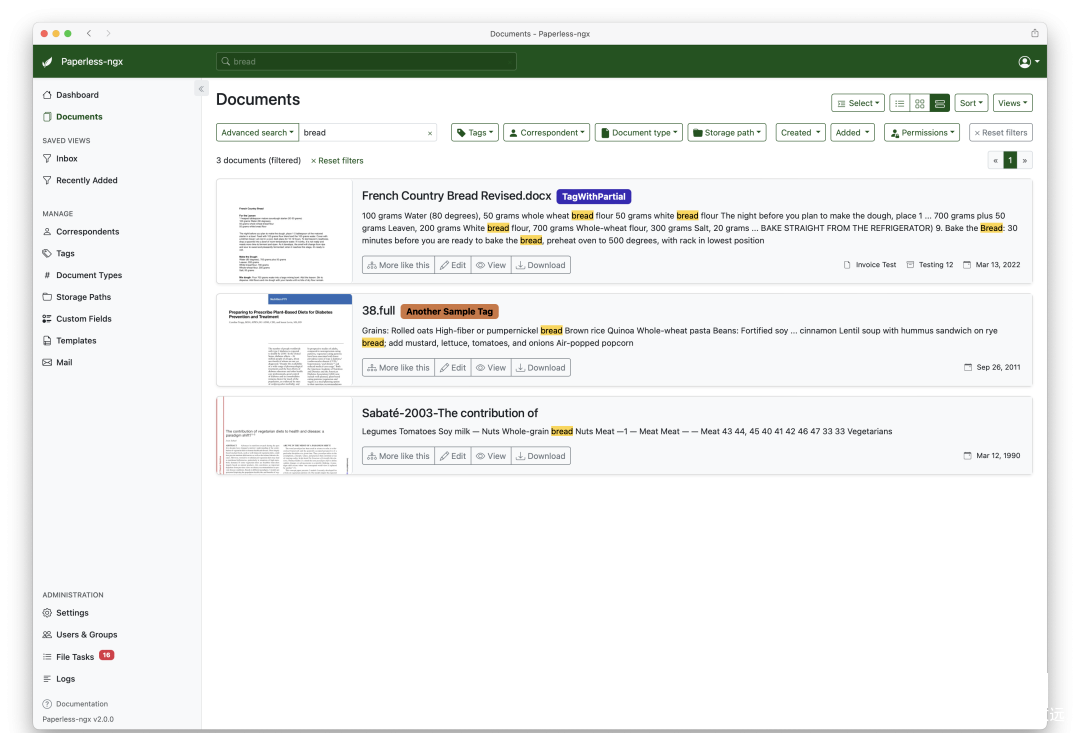Focus the top global search field

coord(366,61)
